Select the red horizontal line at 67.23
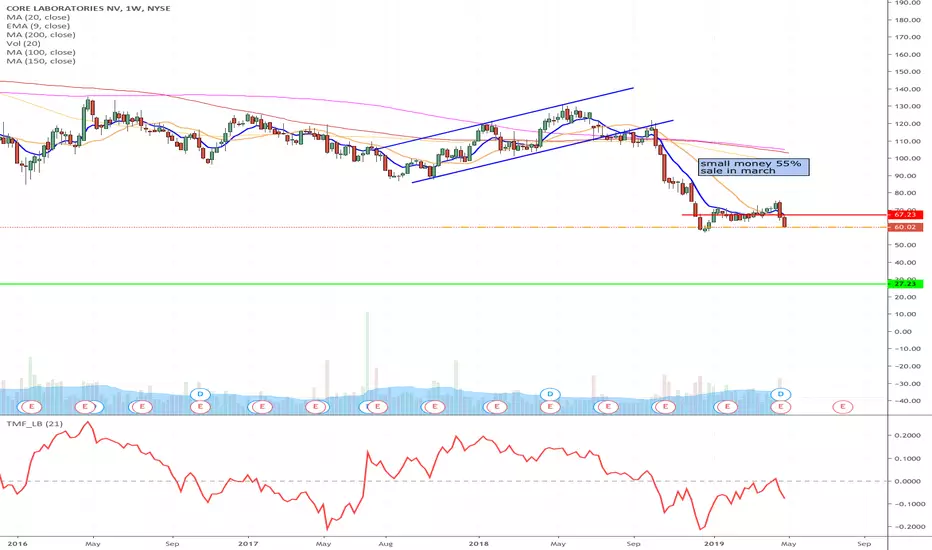Viewport: 932px width, 550px height. tap(784, 215)
